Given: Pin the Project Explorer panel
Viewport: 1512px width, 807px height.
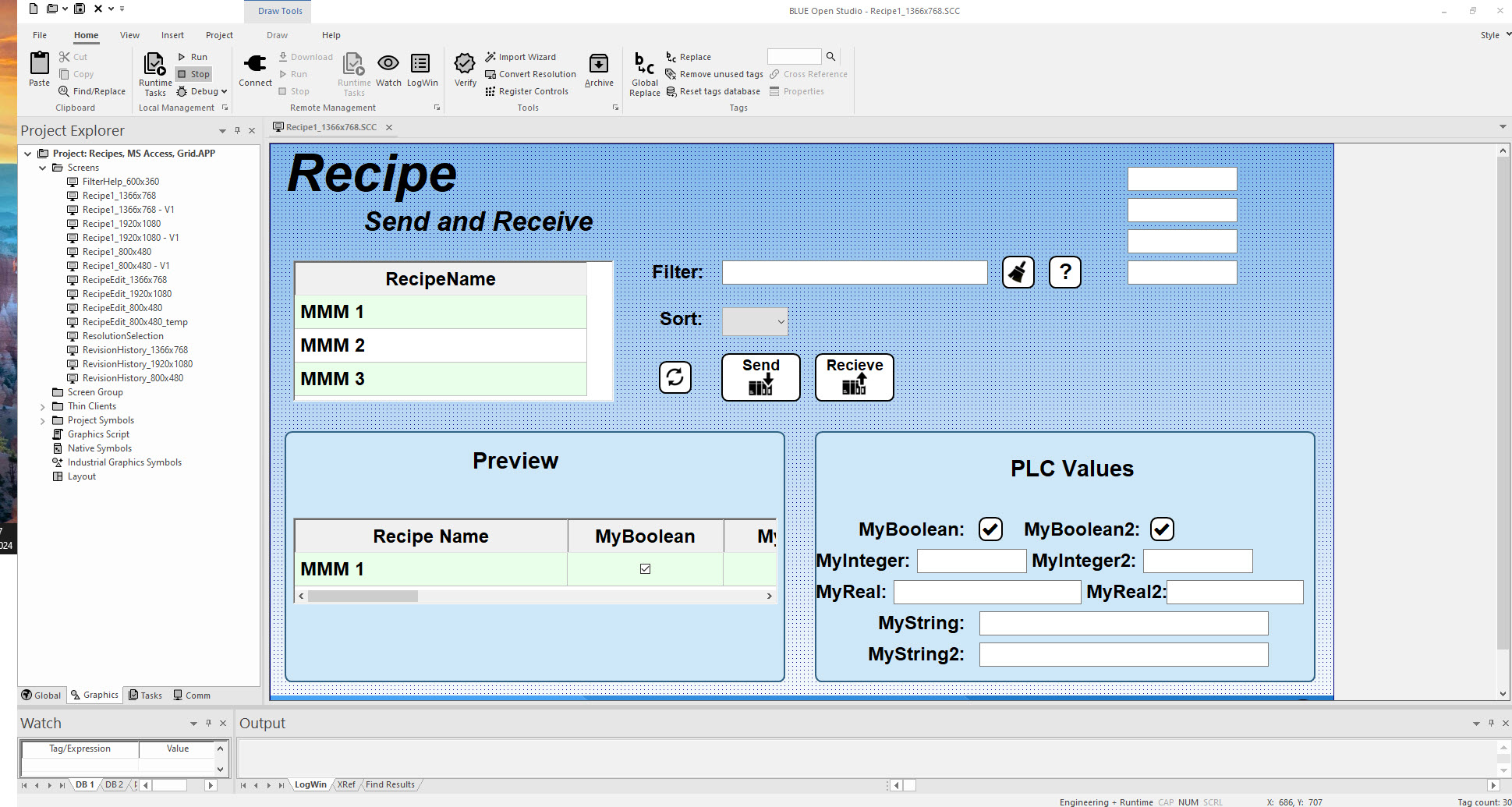Looking at the screenshot, I should [x=237, y=130].
